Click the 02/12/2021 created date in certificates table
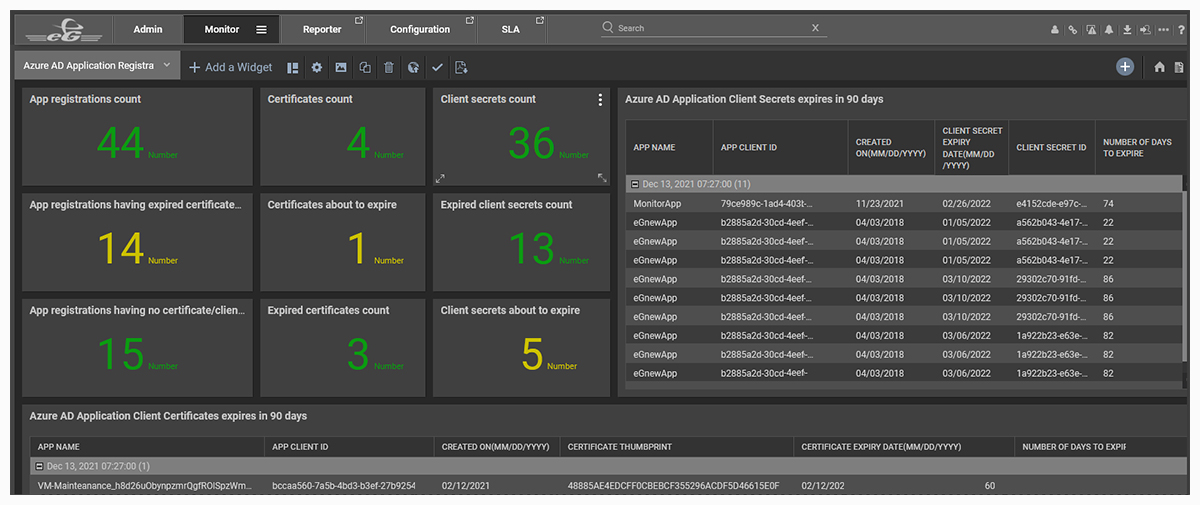The width and height of the screenshot is (1200, 505). click(465, 486)
